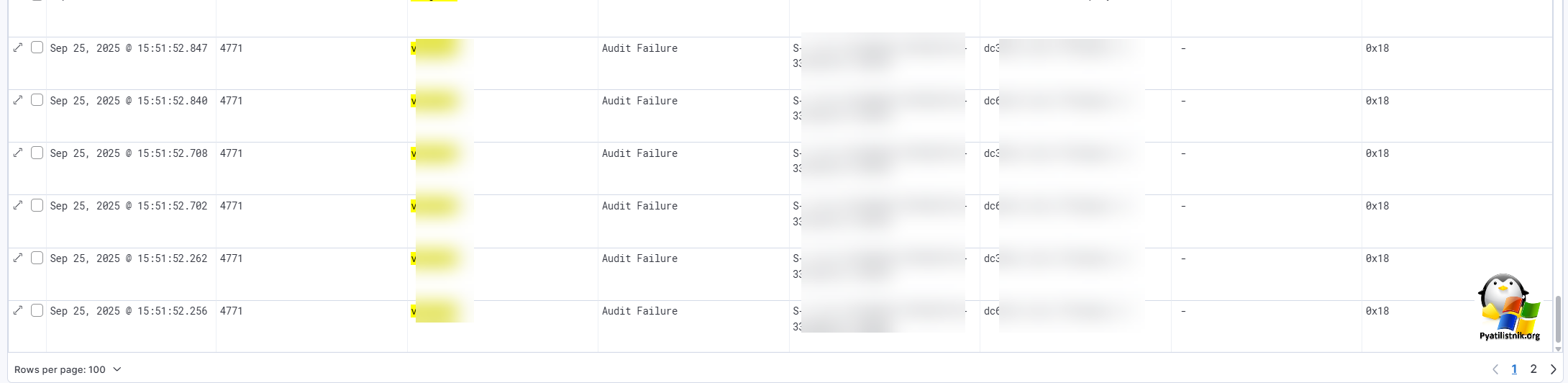
Task: Open page 2 of the results
Action: [x=1533, y=369]
